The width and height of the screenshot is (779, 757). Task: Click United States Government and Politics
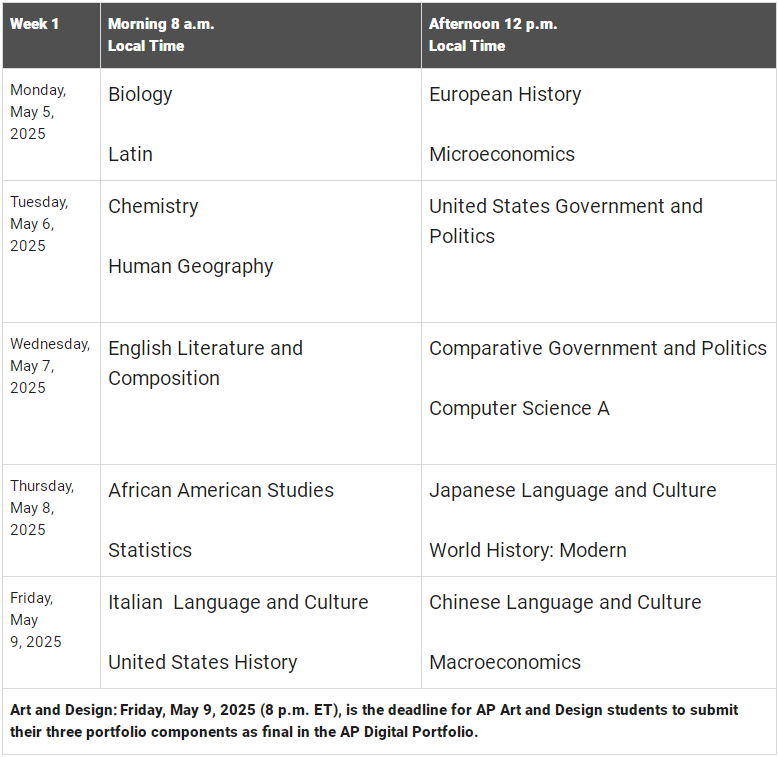point(566,222)
